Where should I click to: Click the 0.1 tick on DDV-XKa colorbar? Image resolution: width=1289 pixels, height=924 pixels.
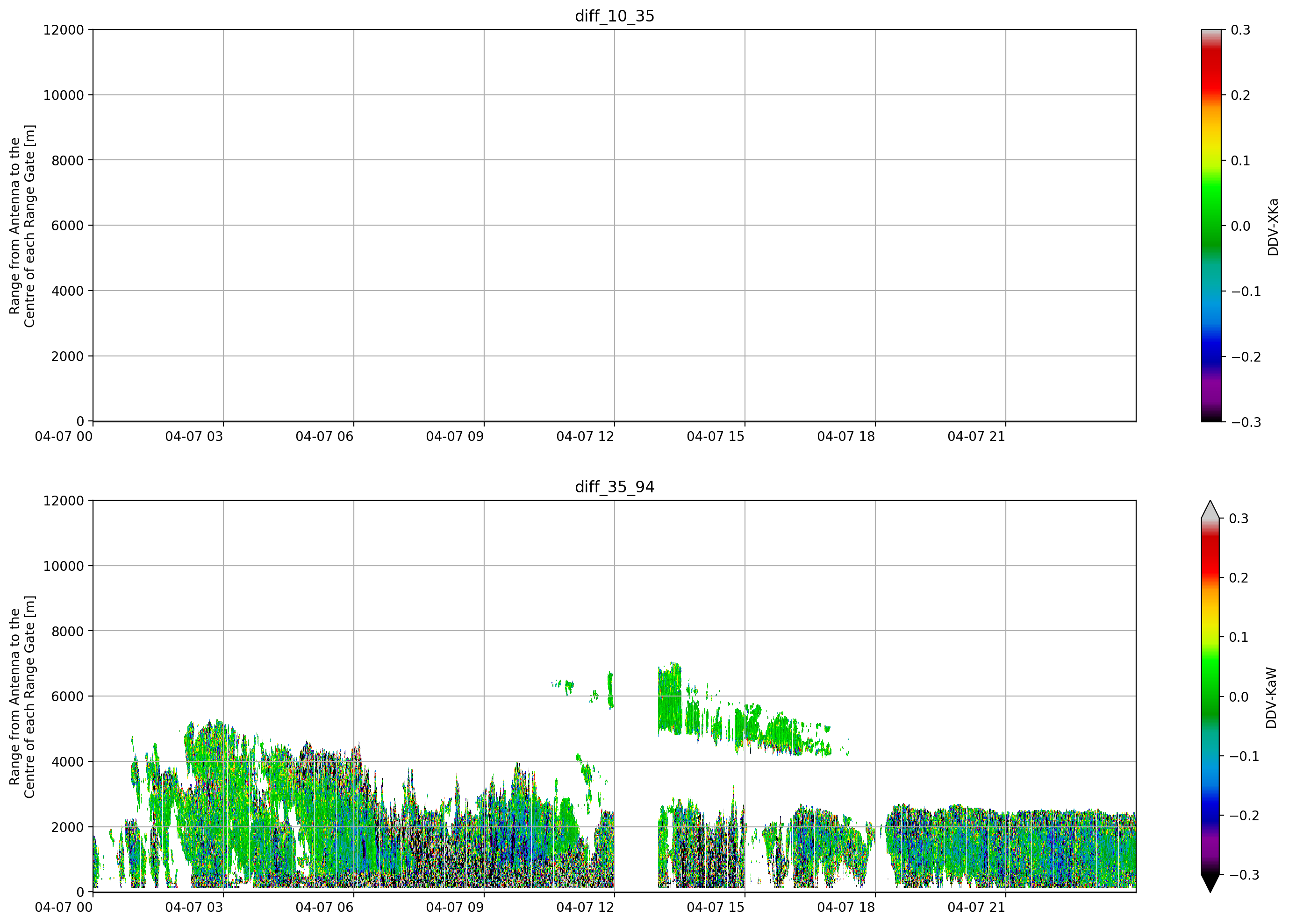click(1241, 160)
